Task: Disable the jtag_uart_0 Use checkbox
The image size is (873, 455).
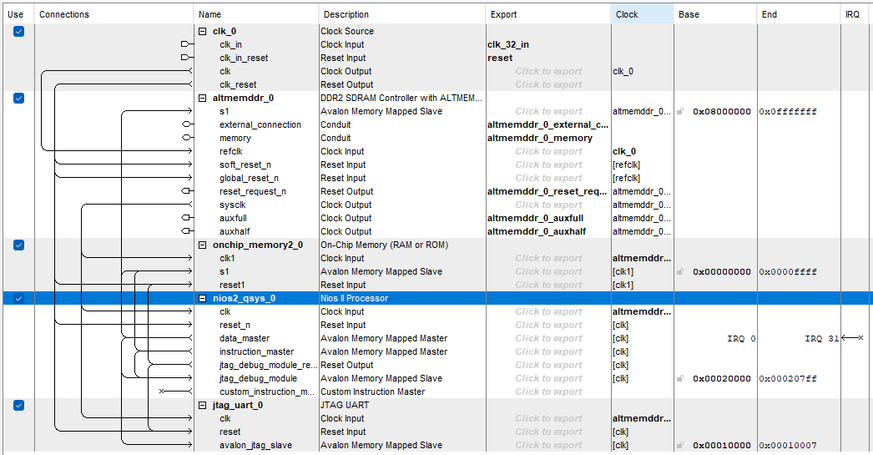Action: (18, 405)
